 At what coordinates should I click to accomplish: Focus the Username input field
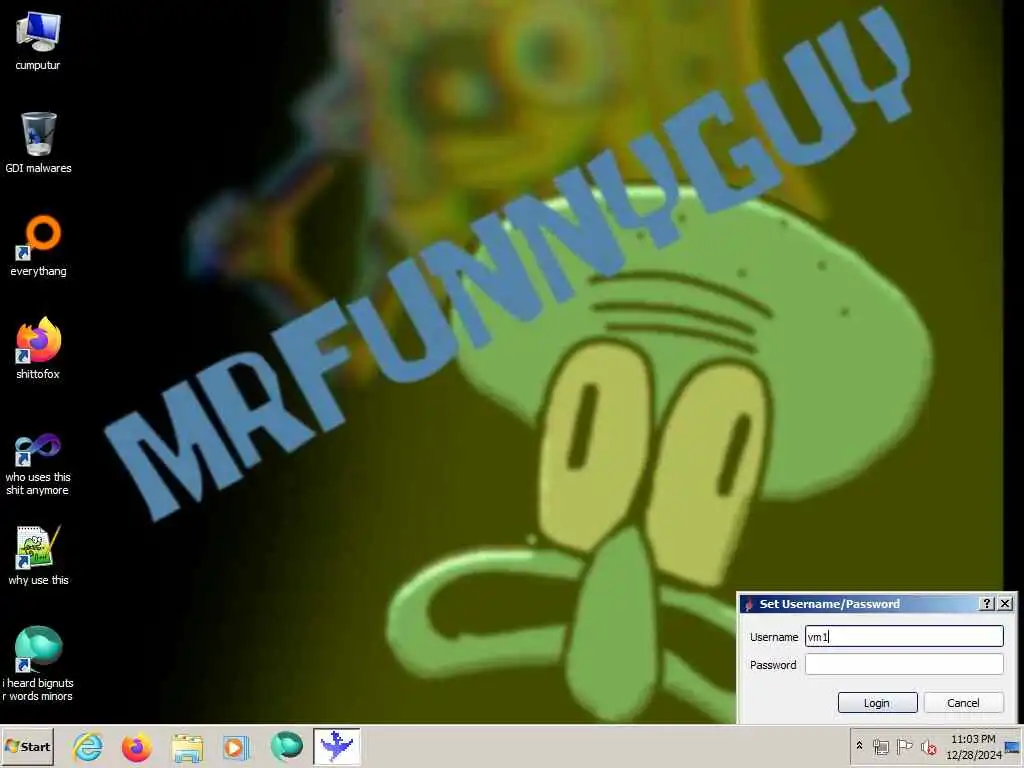904,636
